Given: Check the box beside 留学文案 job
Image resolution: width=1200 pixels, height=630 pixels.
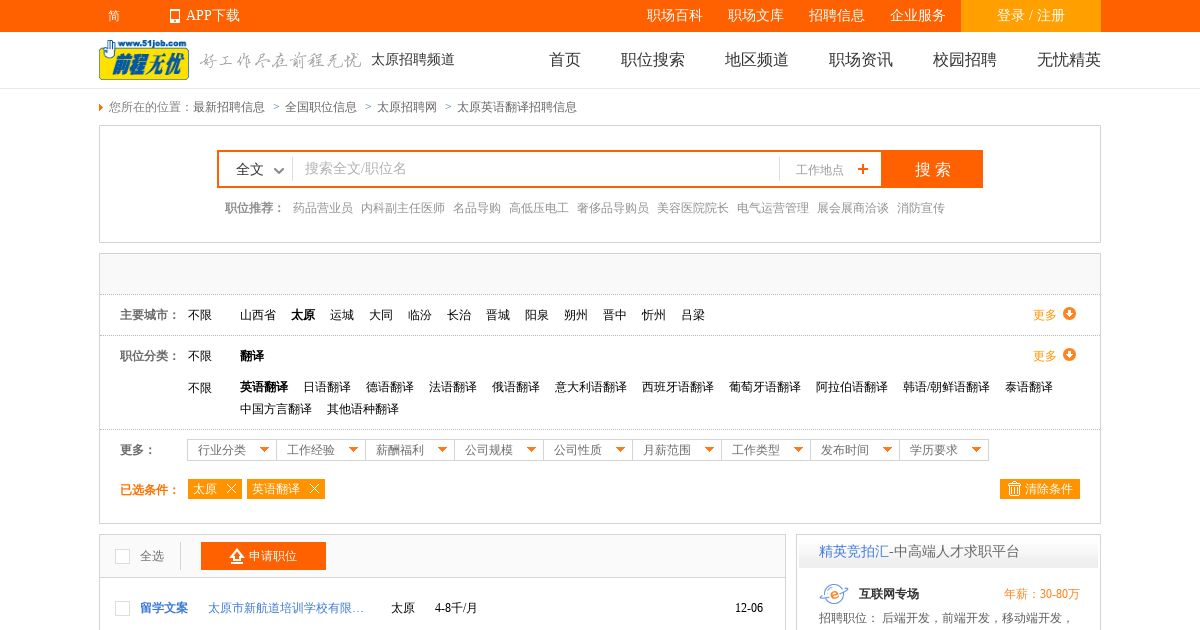Looking at the screenshot, I should pos(122,608).
